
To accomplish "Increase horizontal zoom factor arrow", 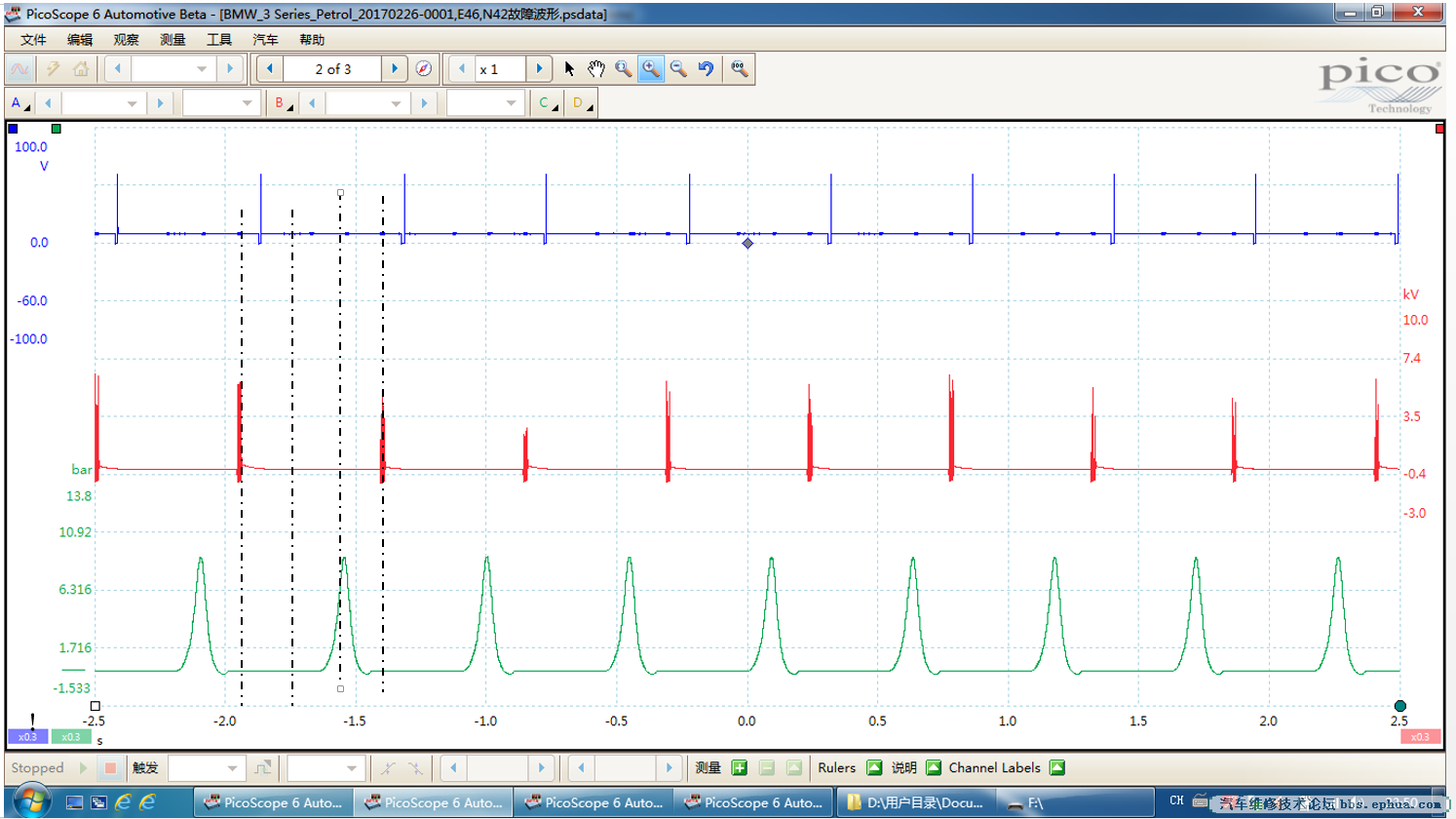I will pyautogui.click(x=539, y=69).
